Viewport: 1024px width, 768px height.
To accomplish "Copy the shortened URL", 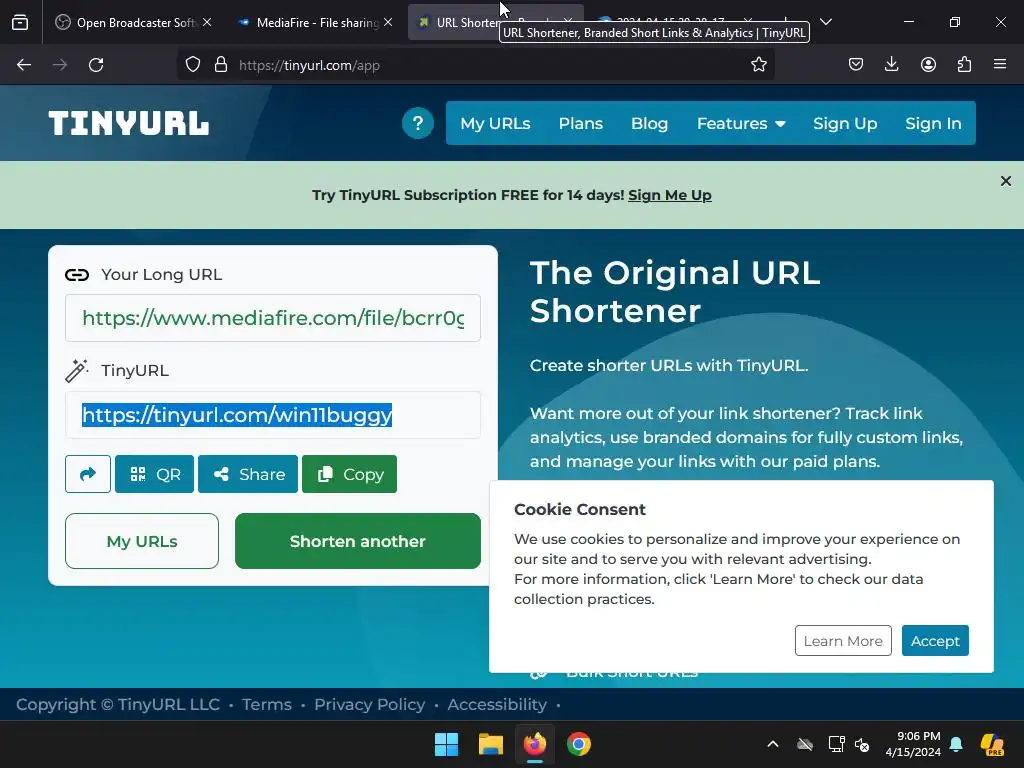I will [x=349, y=474].
